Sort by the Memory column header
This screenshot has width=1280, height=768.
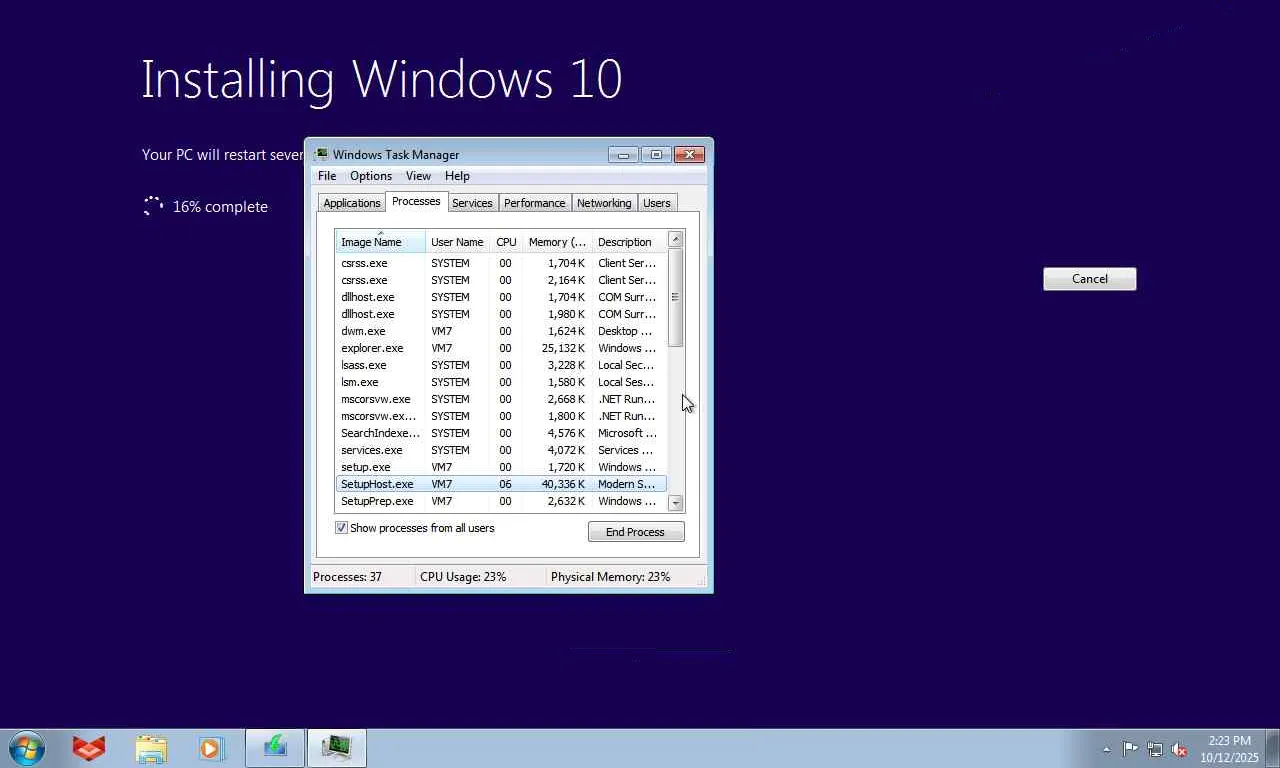click(x=557, y=242)
